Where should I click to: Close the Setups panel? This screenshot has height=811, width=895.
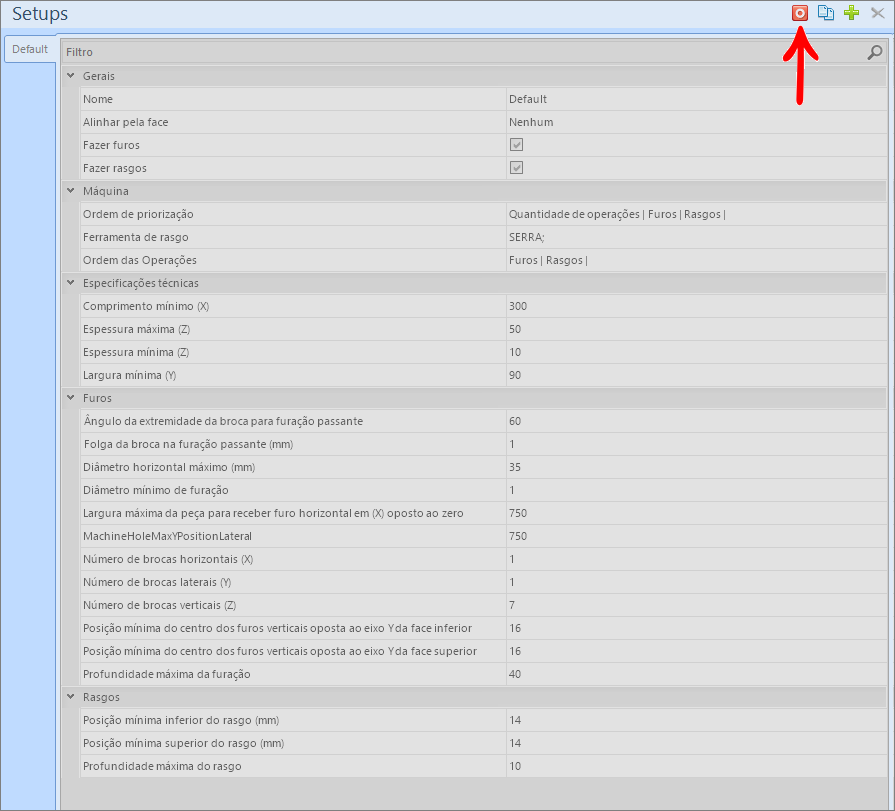coord(877,13)
